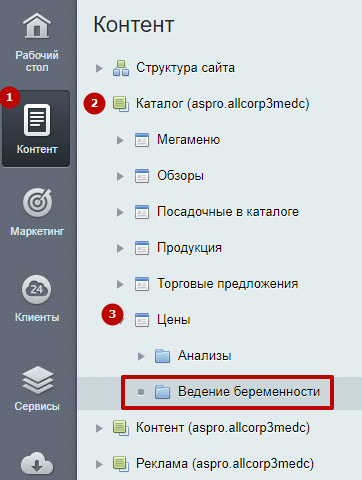
Task: Click the Мегаменю infoblock icon
Action: click(142, 140)
